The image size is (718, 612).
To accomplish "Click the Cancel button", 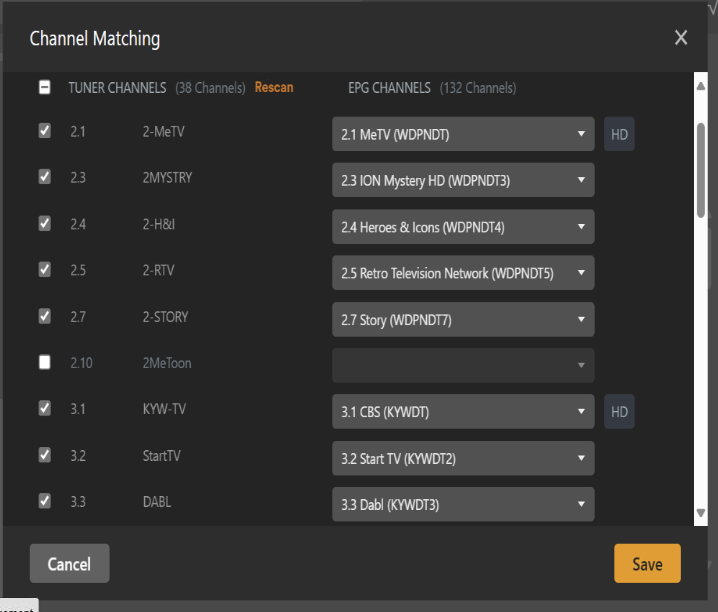I will (x=70, y=563).
